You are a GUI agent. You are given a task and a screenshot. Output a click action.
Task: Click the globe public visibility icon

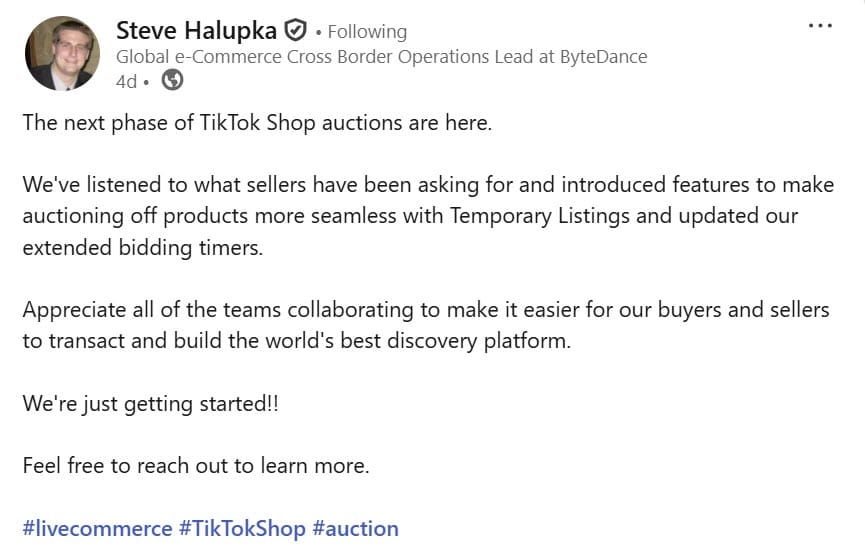click(x=173, y=81)
